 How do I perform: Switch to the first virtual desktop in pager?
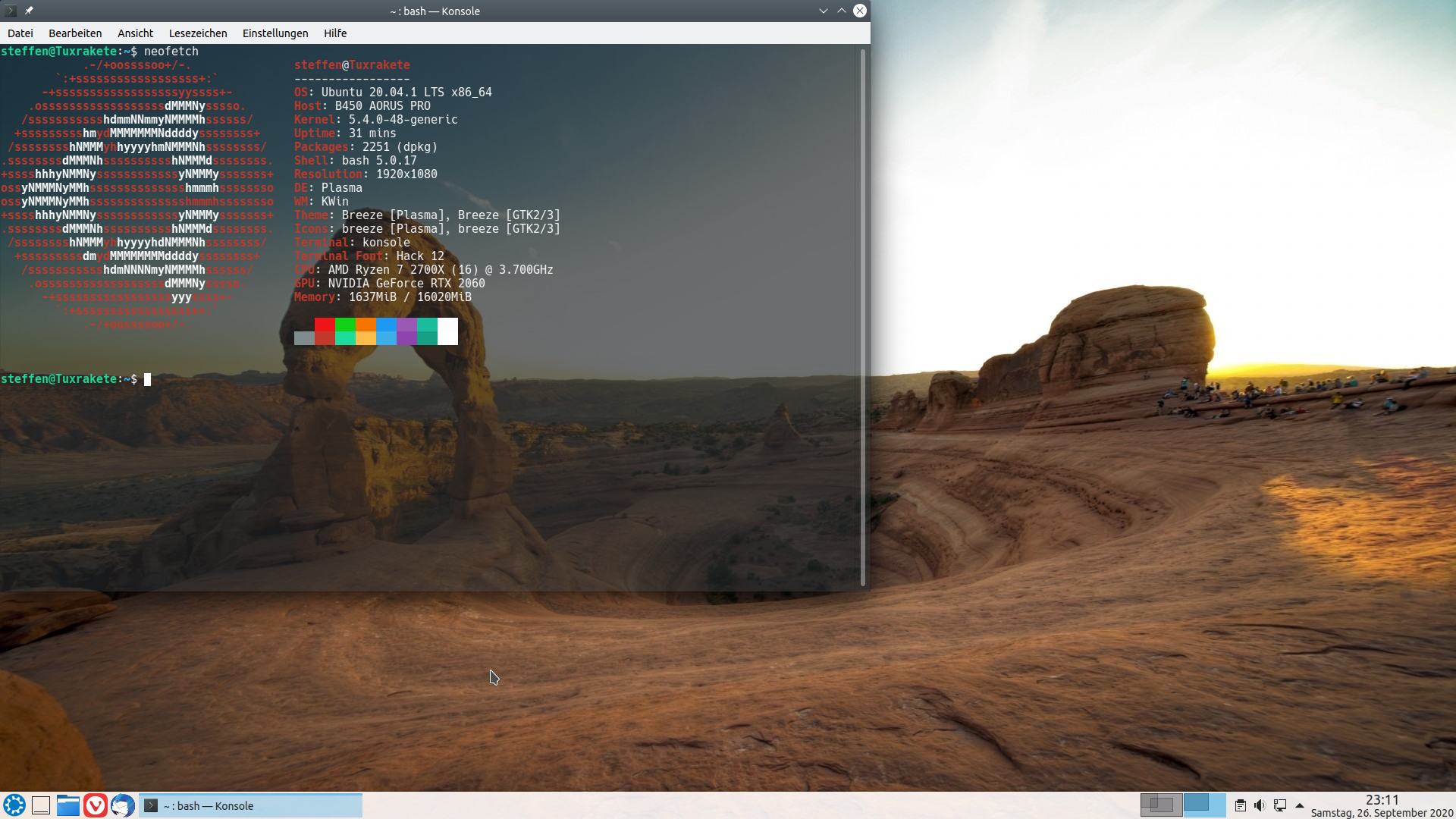pyautogui.click(x=1161, y=805)
